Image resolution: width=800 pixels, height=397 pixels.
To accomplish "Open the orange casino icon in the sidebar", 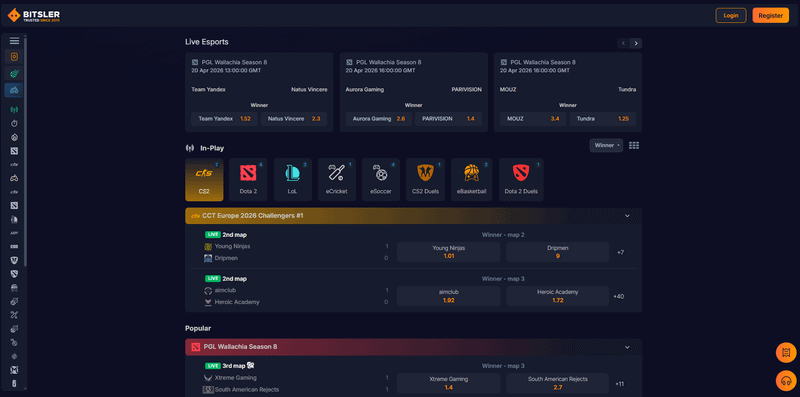I will [x=14, y=57].
